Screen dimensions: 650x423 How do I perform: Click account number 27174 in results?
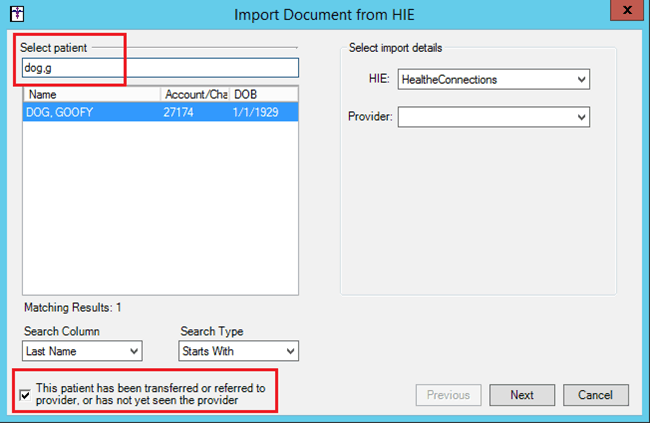(x=180, y=113)
